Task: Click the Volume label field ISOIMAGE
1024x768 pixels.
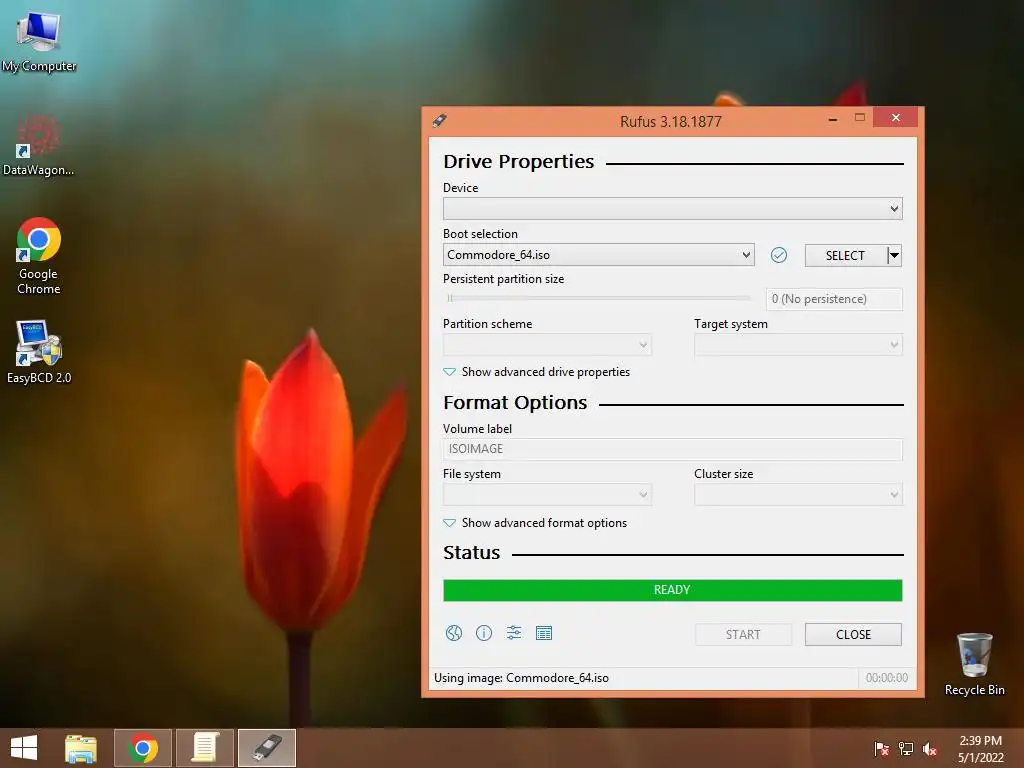Action: [x=673, y=449]
